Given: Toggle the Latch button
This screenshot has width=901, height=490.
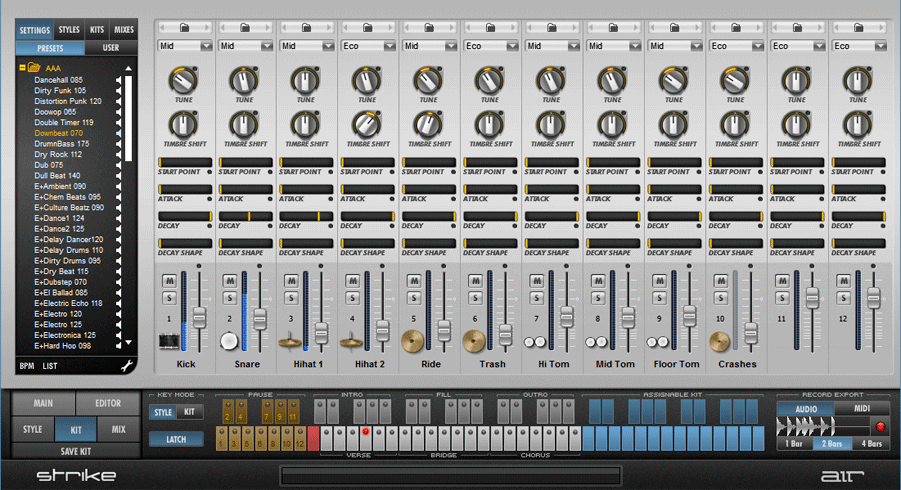Looking at the screenshot, I should point(176,439).
